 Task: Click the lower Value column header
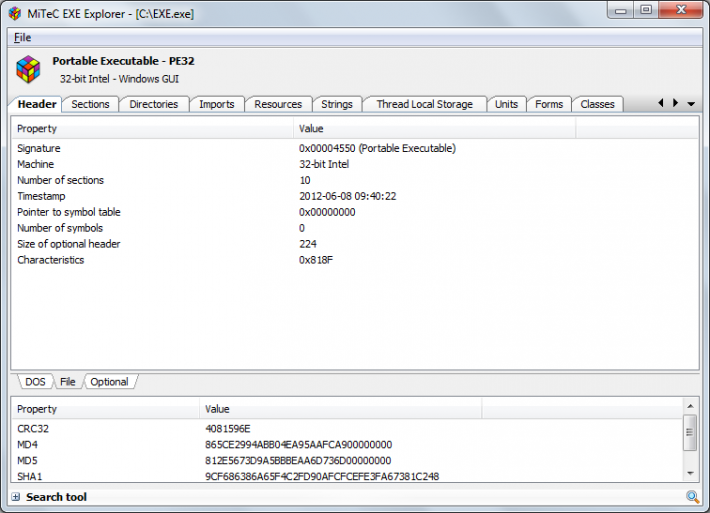pos(341,409)
